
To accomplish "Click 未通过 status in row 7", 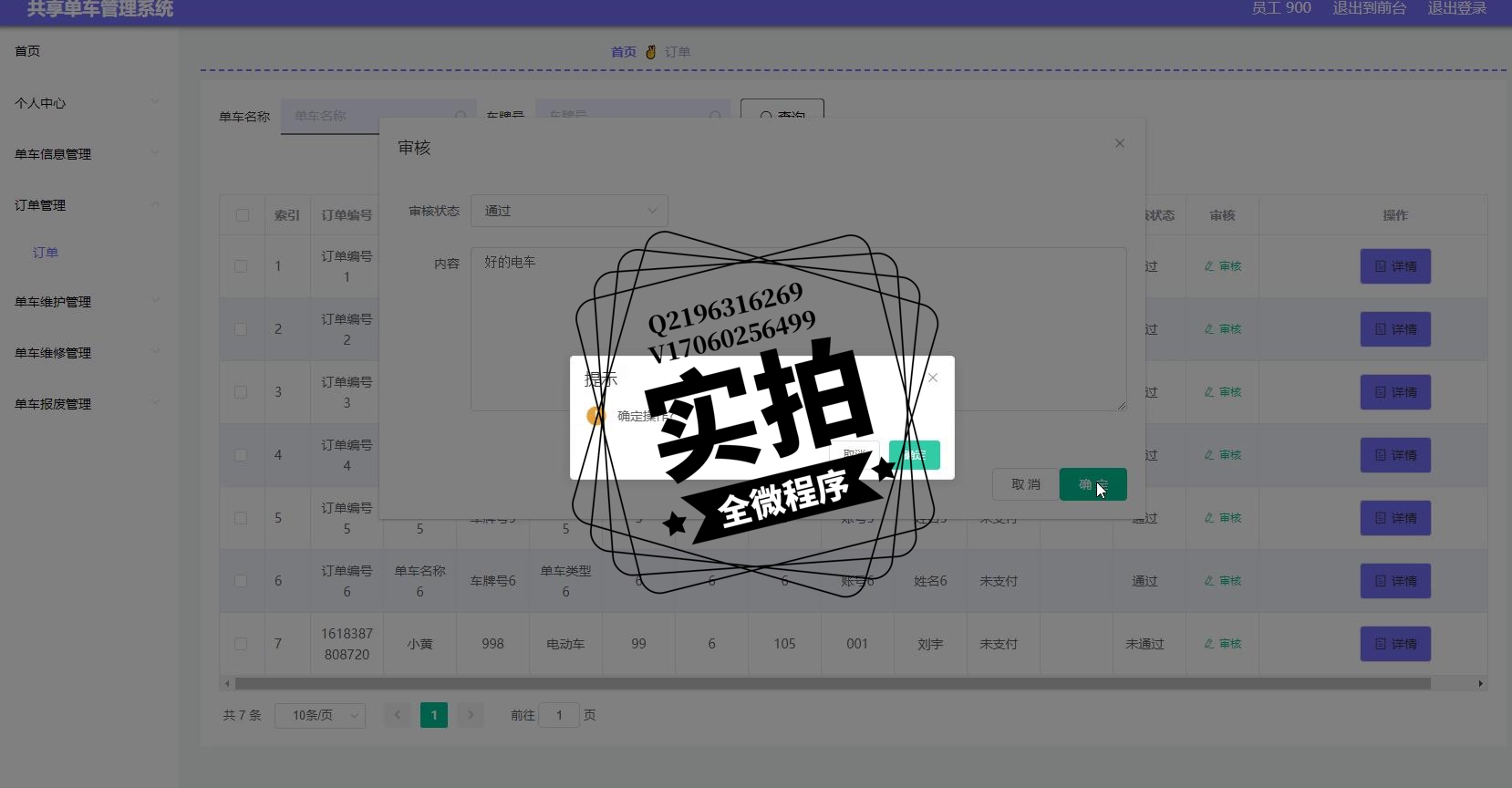I will coord(1144,644).
